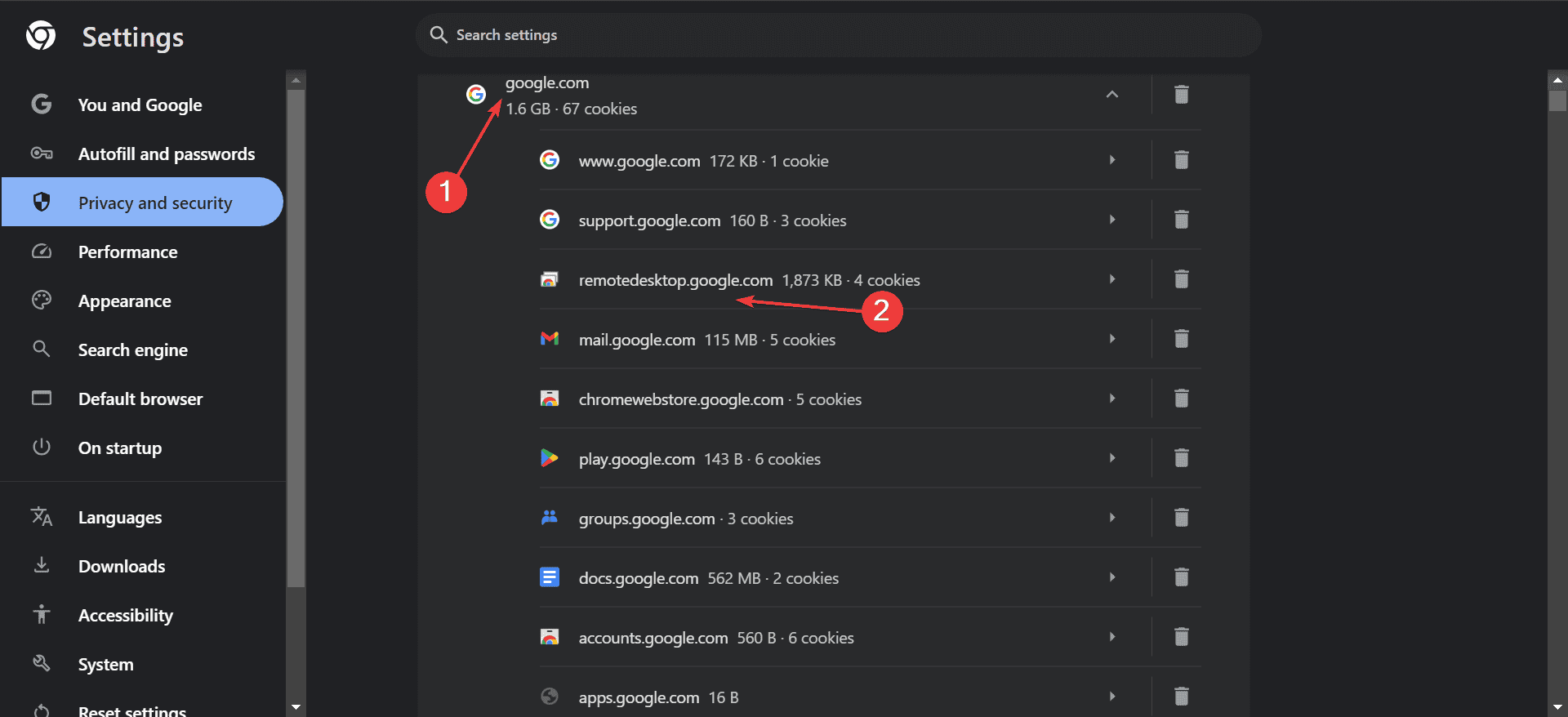Trash remotedesktop.google.com site data
The height and width of the screenshot is (717, 1568).
1181,279
